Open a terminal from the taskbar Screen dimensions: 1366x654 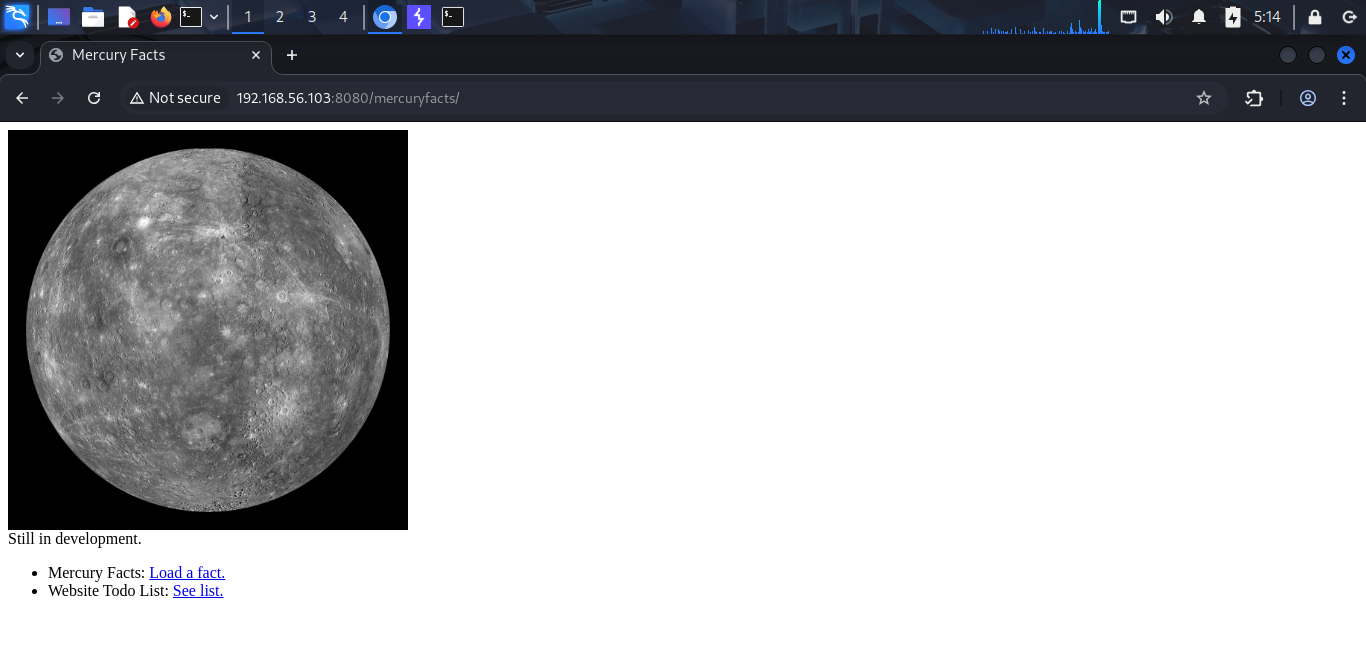tap(190, 17)
